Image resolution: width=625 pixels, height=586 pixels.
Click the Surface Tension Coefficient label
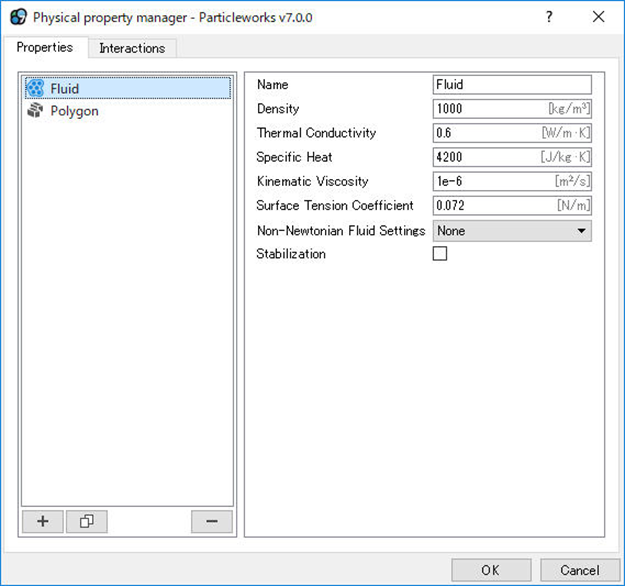tap(335, 205)
